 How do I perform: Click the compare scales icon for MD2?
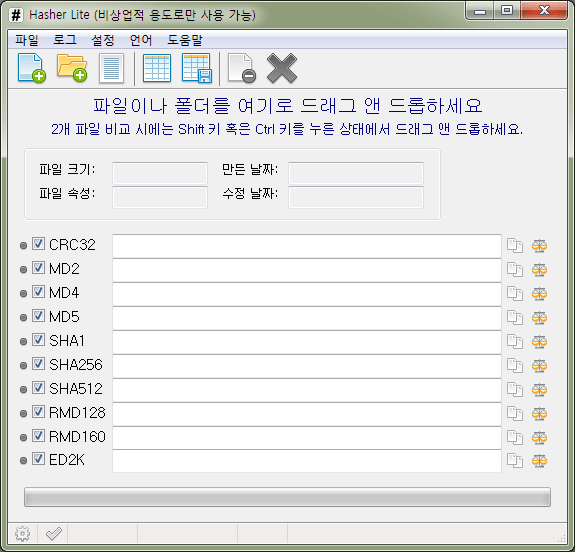[539, 270]
